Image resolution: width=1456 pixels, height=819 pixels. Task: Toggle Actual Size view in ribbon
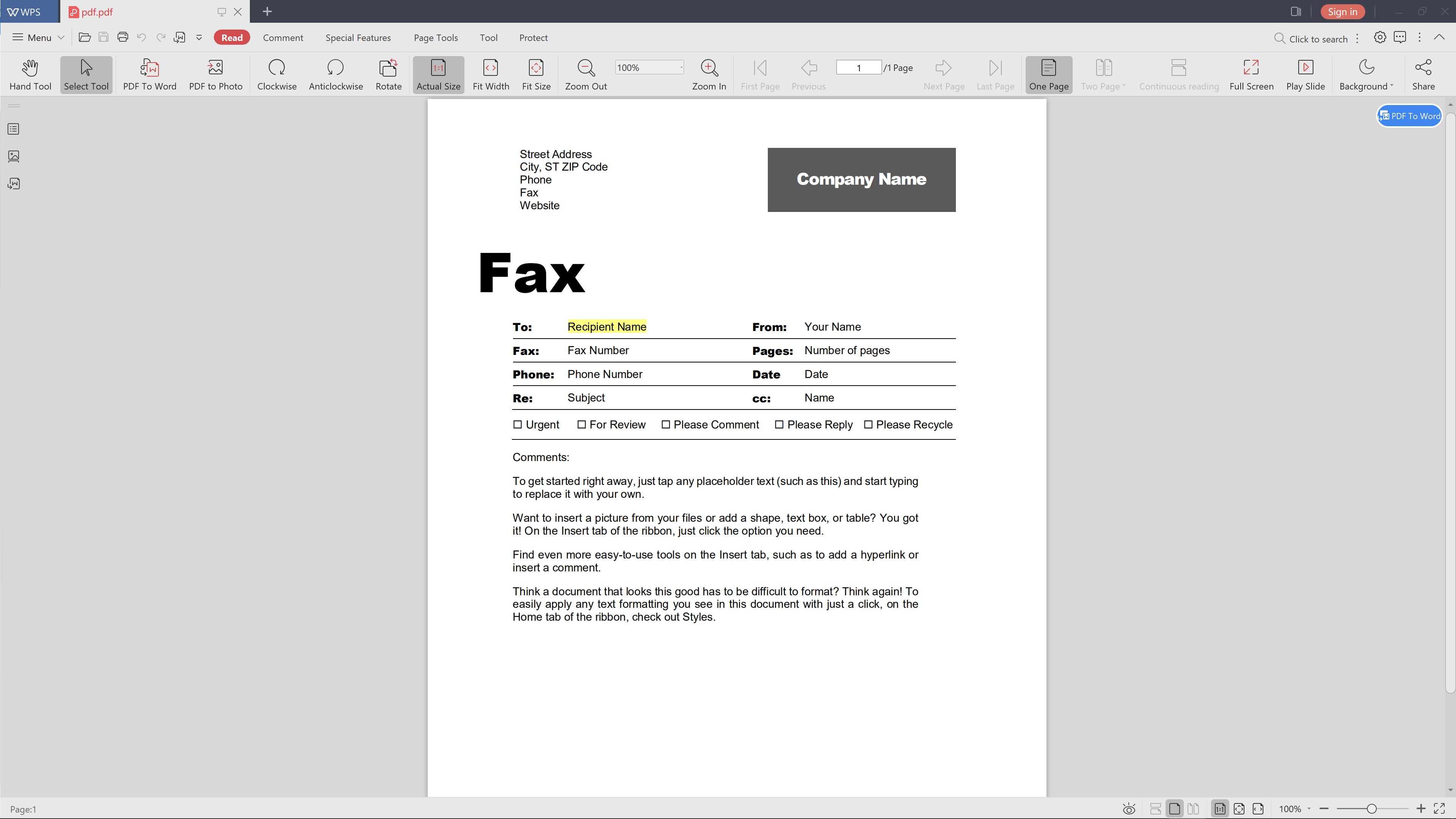(x=438, y=75)
